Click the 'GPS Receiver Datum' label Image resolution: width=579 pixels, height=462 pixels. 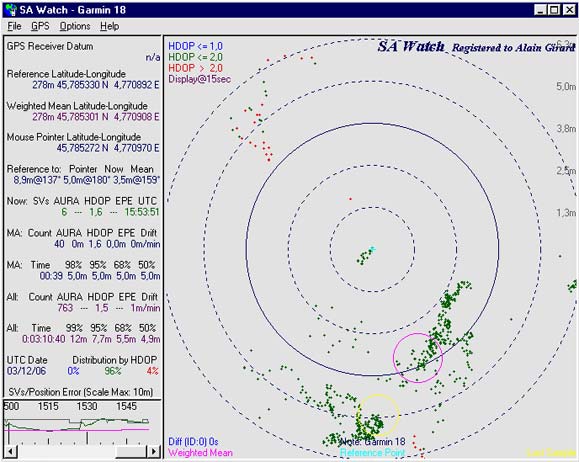pyautogui.click(x=50, y=47)
